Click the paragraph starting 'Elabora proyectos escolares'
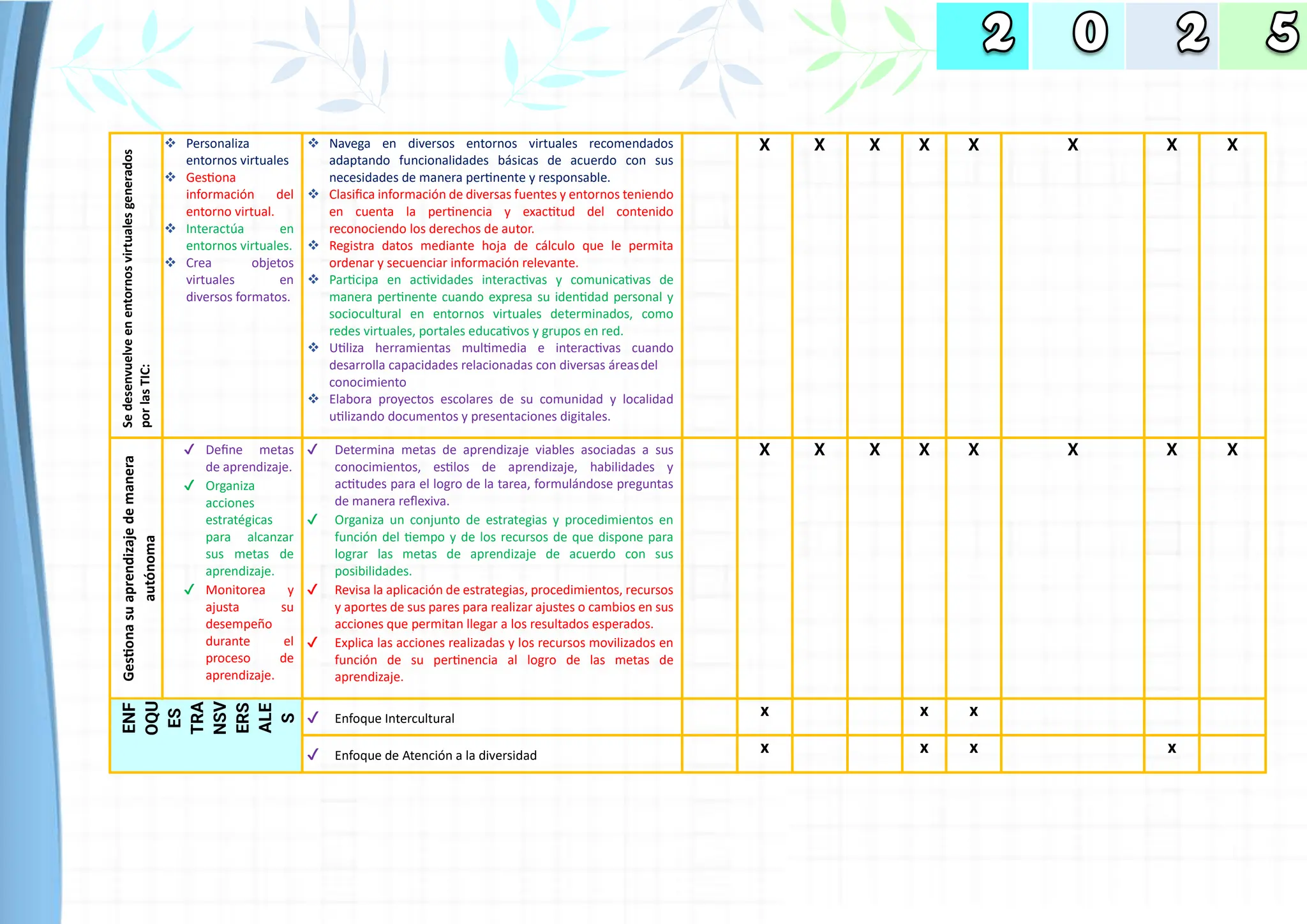Viewport: 1307px width, 924px height. coord(501,408)
